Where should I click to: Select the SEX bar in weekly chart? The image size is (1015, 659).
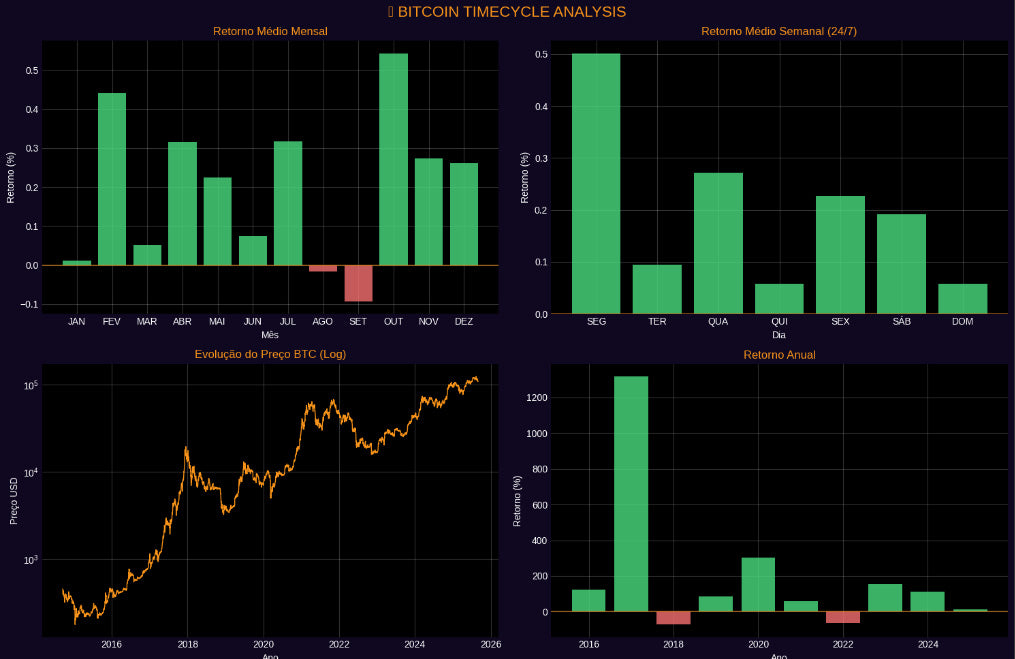coord(840,255)
